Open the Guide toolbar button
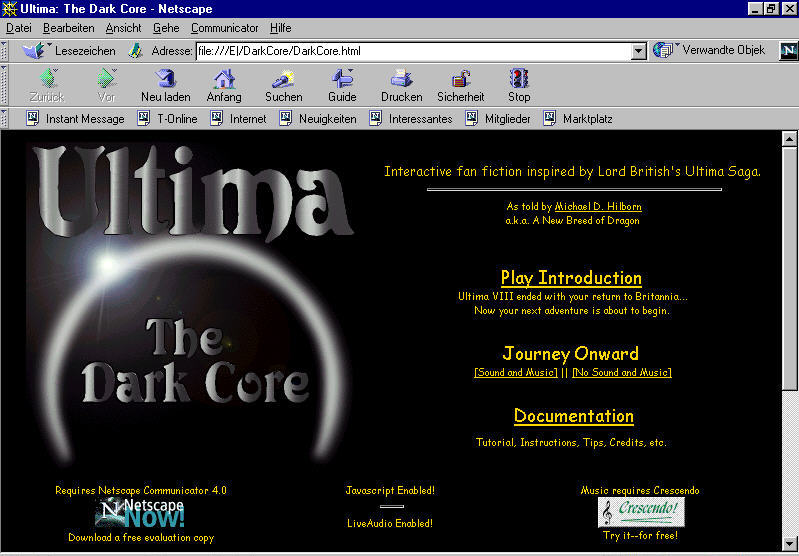Viewport: 799px width, 556px height. (342, 86)
